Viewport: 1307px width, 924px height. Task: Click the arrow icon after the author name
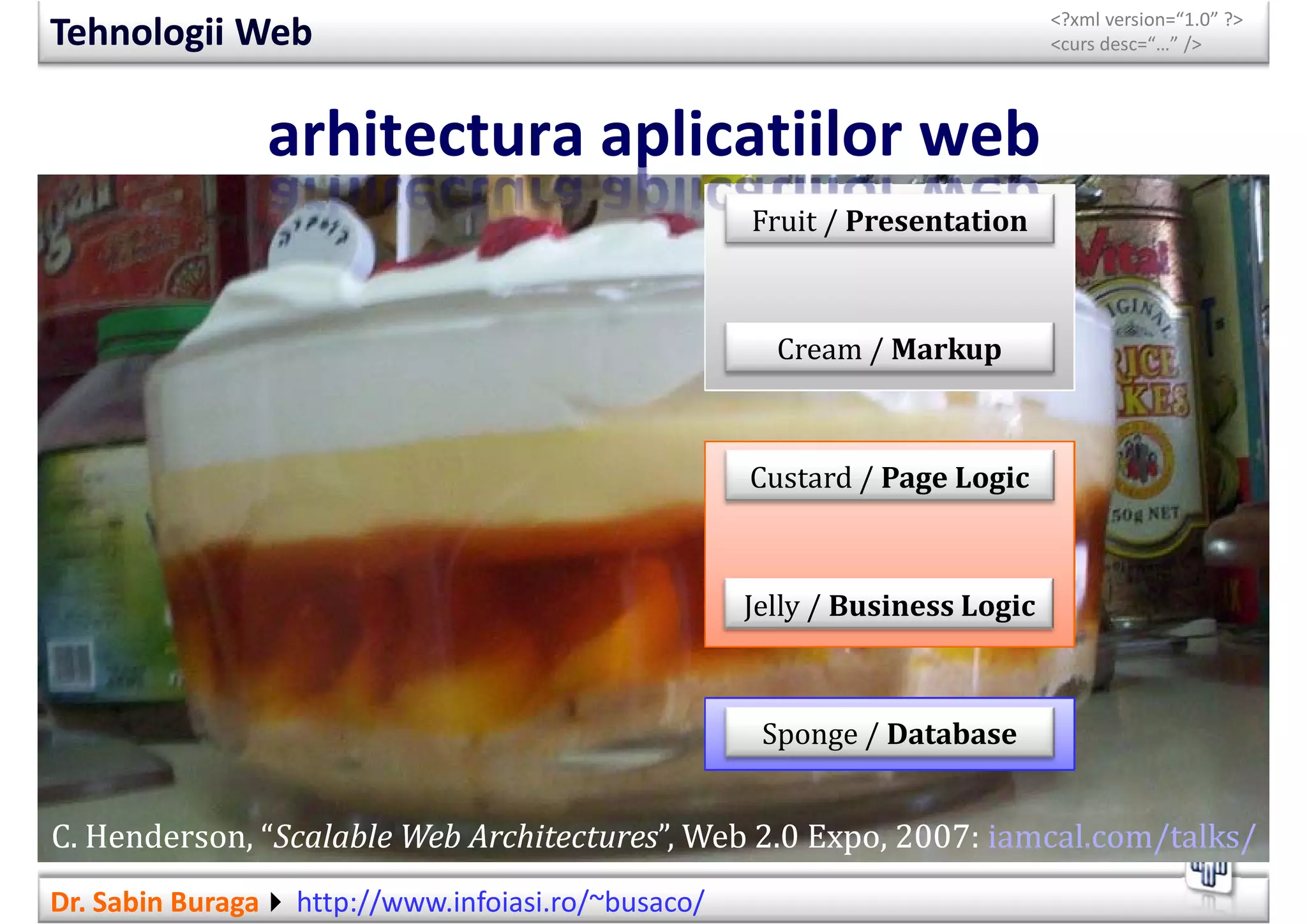(x=276, y=902)
